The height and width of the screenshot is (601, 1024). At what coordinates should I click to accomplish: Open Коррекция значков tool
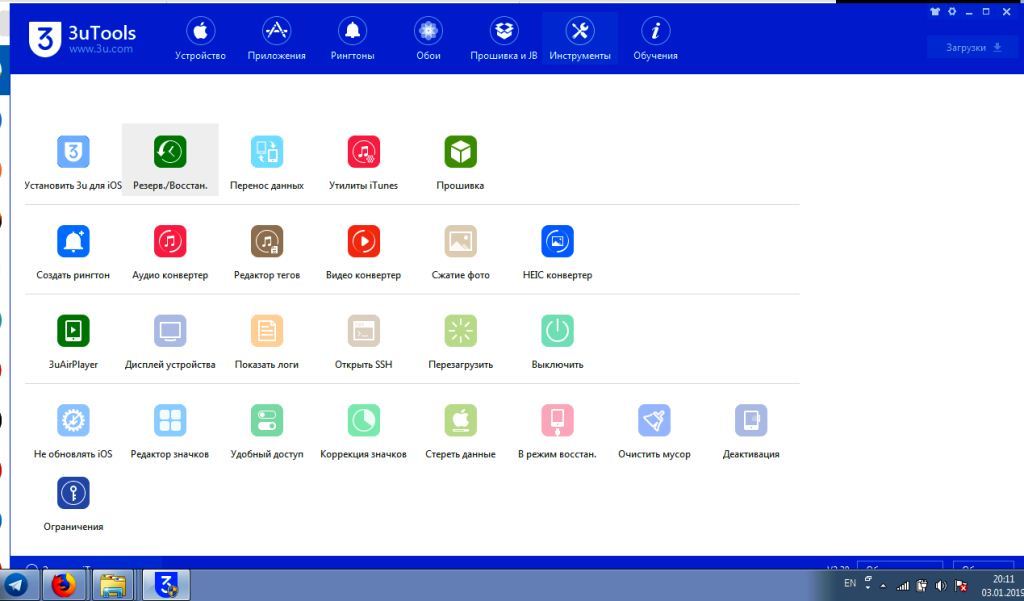363,432
